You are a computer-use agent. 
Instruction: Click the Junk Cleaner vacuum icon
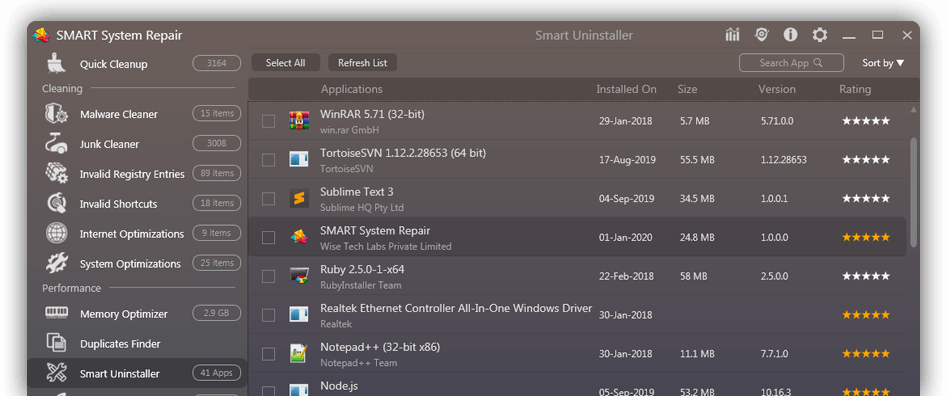point(57,144)
